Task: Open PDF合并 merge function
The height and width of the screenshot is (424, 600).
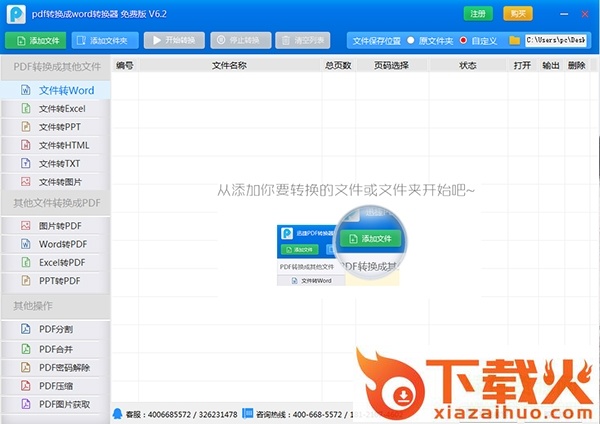Action: tap(56, 349)
